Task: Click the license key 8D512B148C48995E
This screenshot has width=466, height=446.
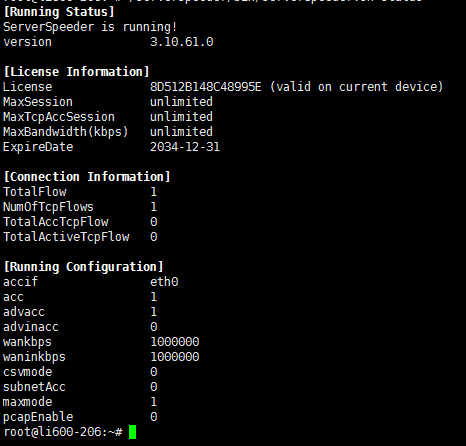Action: click(x=205, y=87)
